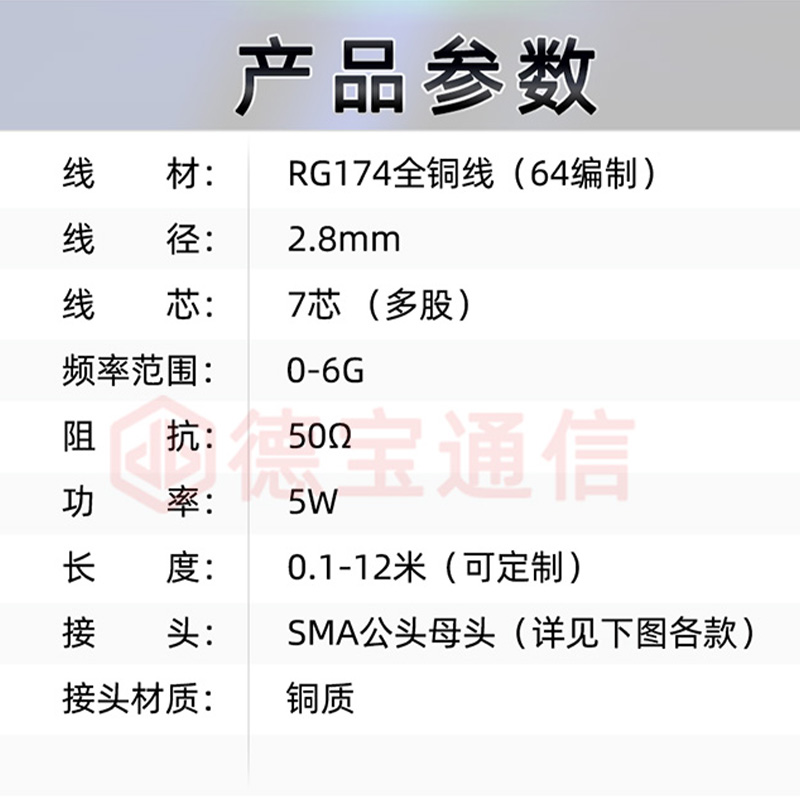Select the 长度 row label
Viewport: 800px width, 800px height.
click(138, 568)
